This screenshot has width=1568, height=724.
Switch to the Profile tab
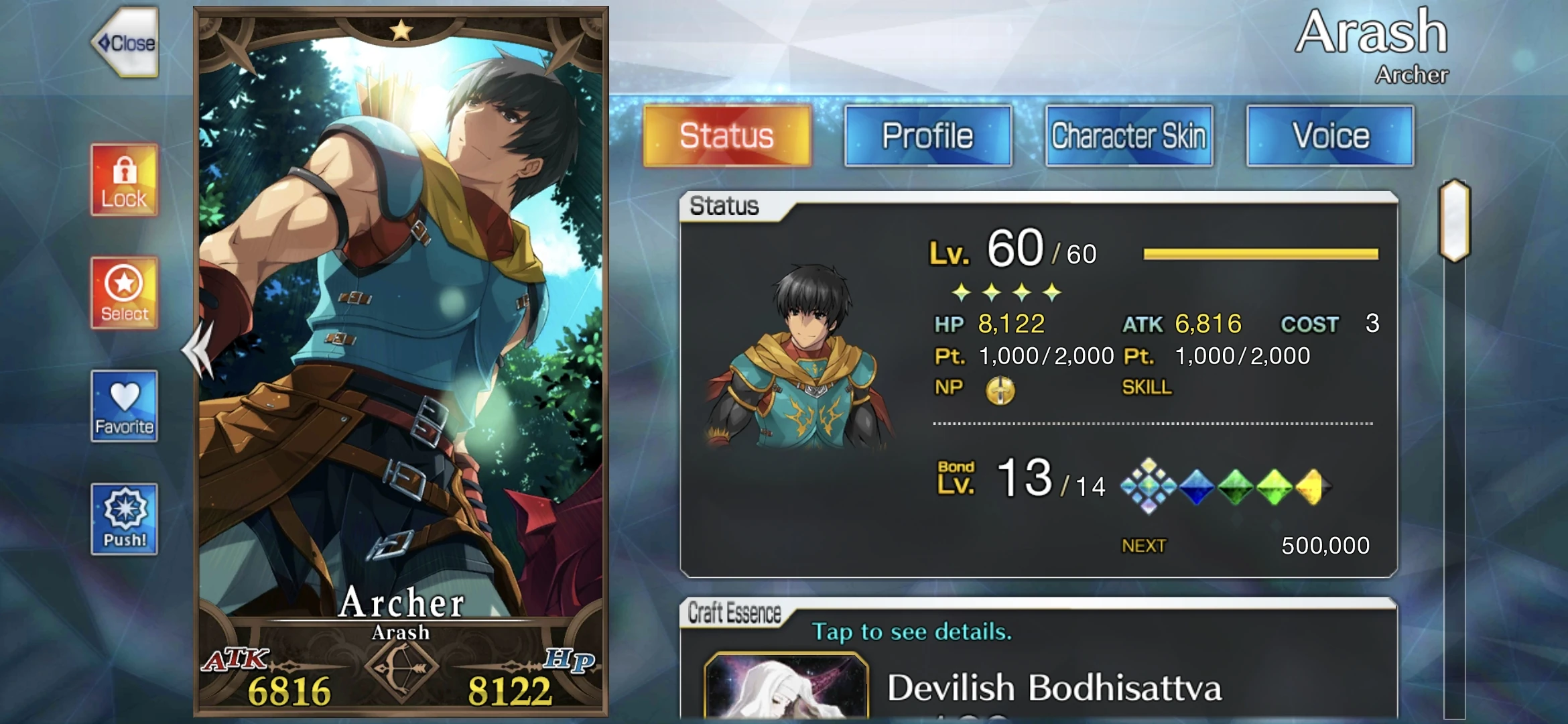tap(928, 136)
